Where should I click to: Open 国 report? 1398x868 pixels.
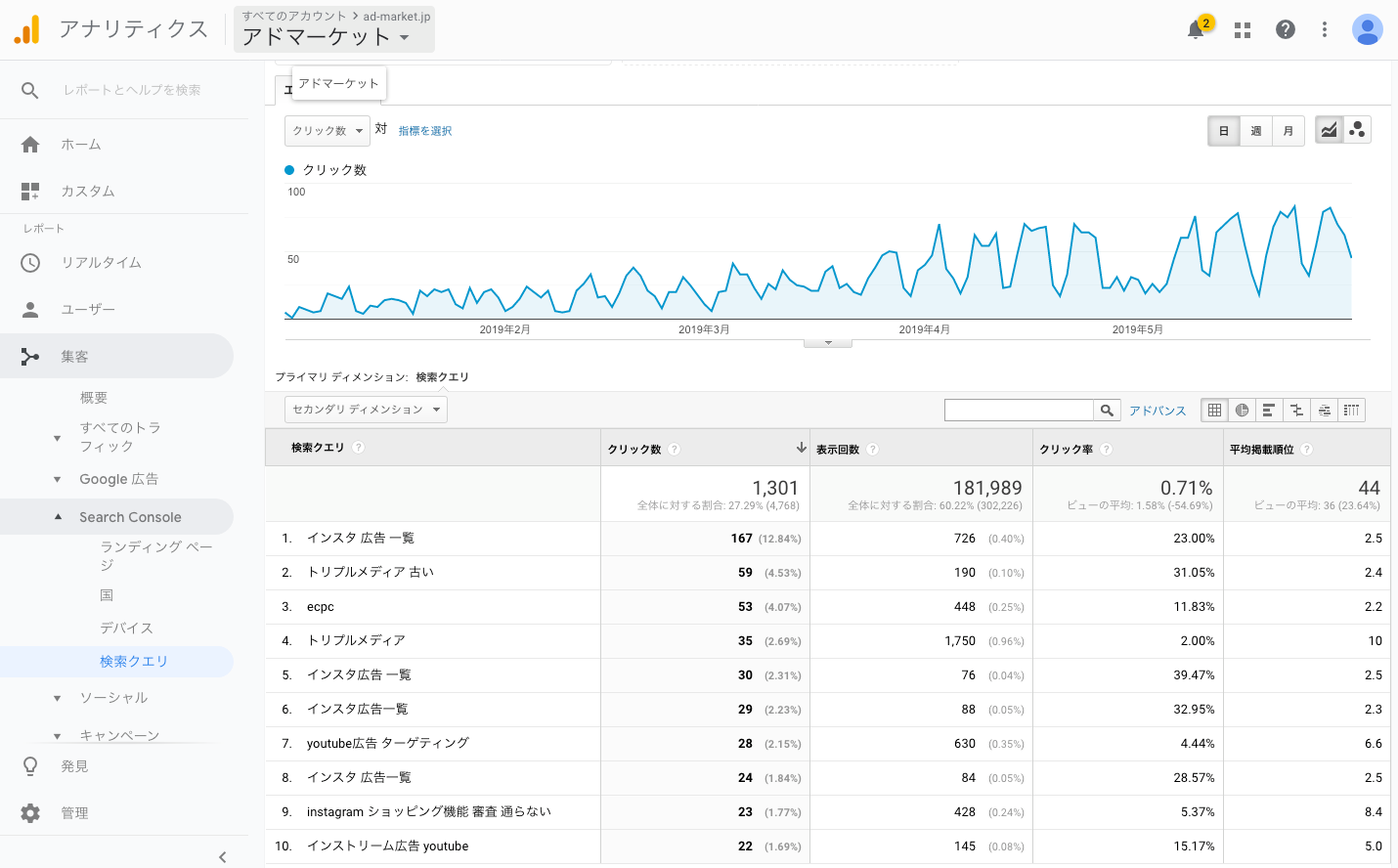(107, 595)
